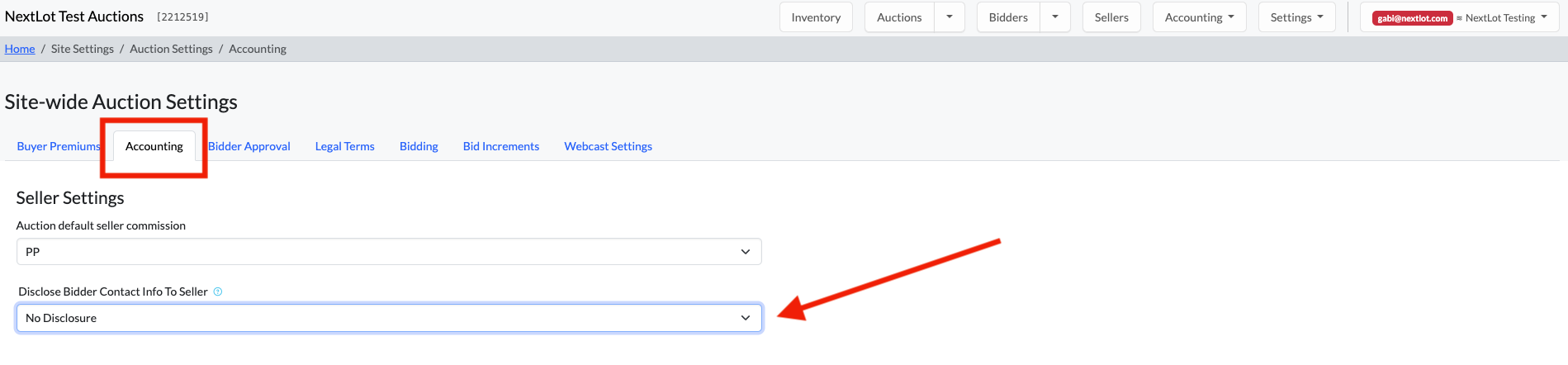Open the Settings dropdown menu
Image resolution: width=1568 pixels, height=365 pixels.
(1296, 17)
